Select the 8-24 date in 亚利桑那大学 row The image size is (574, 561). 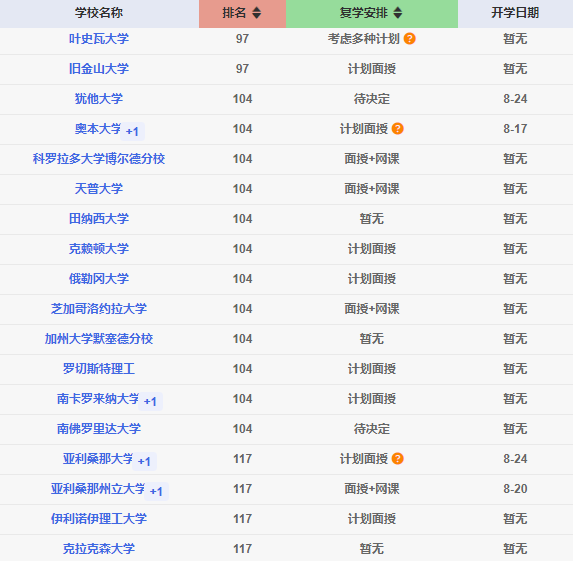515,458
